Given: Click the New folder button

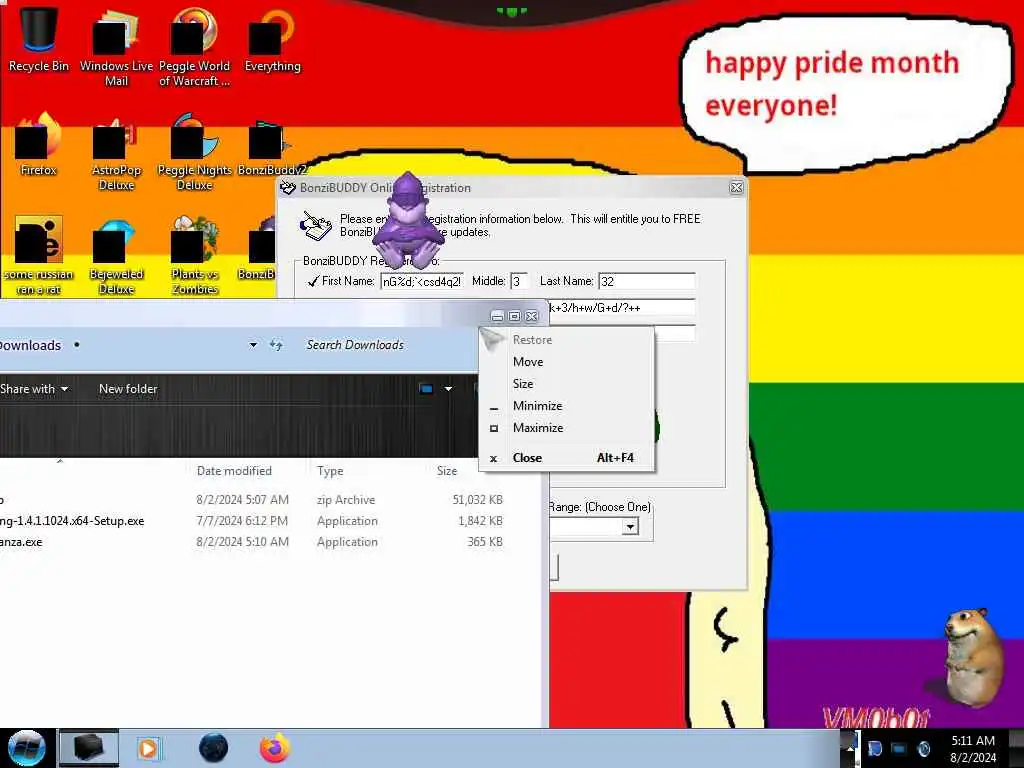Looking at the screenshot, I should [x=128, y=389].
